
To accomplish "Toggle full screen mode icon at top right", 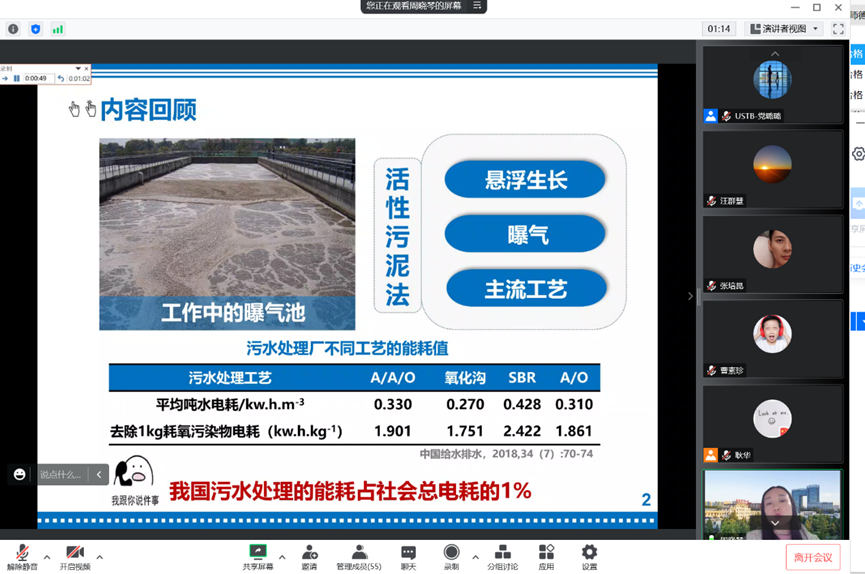I will 838,29.
